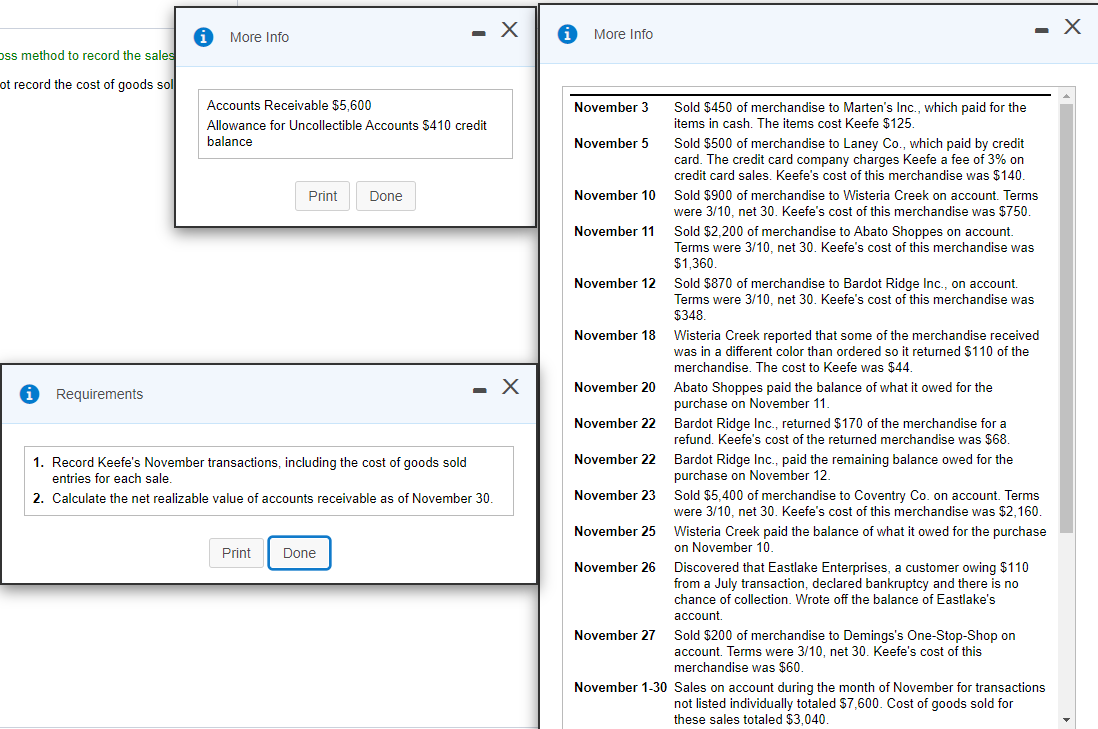The width and height of the screenshot is (1098, 729).
Task: Click the November 26 bankruptcy entry
Action: point(800,591)
